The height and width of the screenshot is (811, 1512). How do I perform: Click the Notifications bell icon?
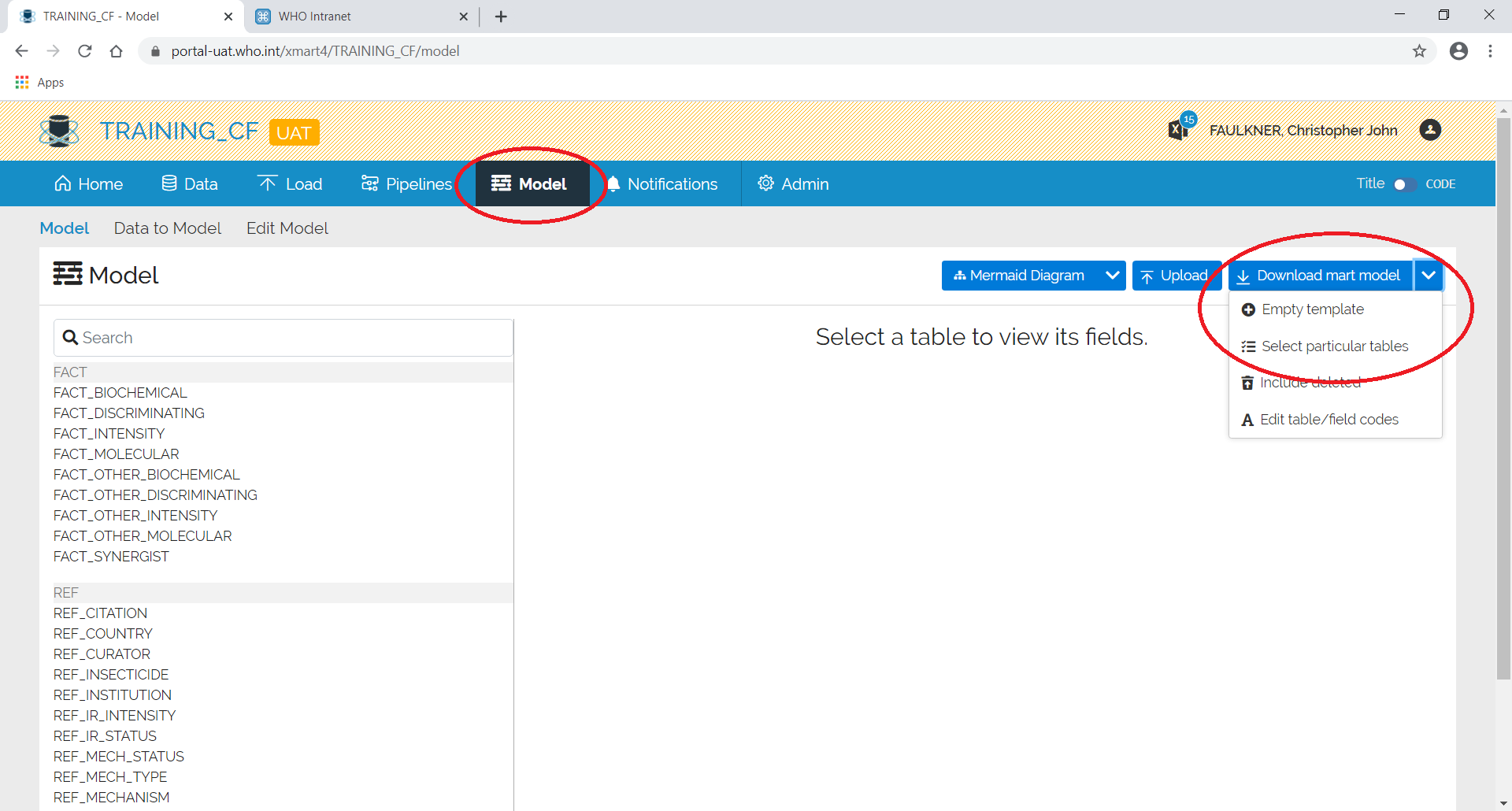pyautogui.click(x=613, y=183)
